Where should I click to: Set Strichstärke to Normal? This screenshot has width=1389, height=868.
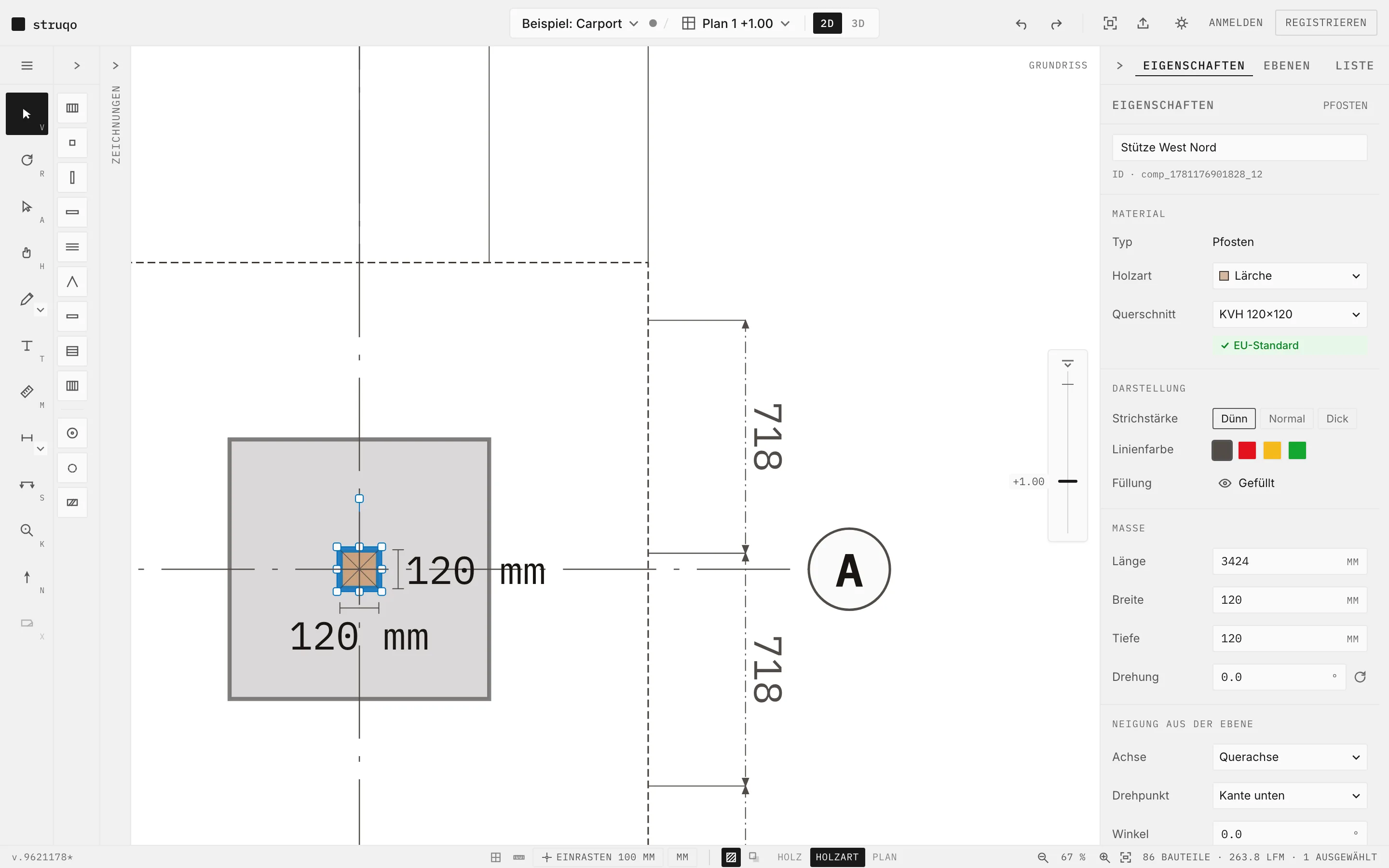tap(1287, 419)
